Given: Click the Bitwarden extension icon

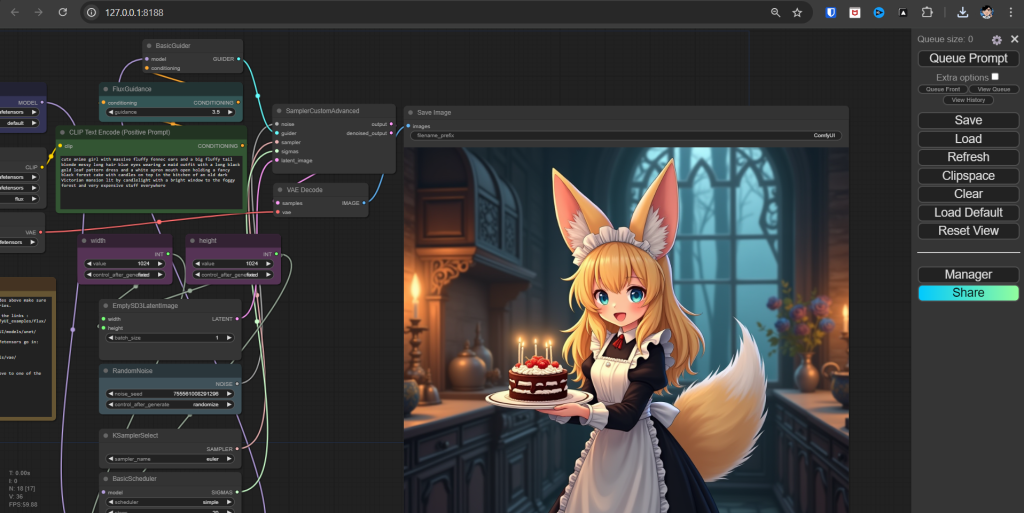Looking at the screenshot, I should point(831,12).
